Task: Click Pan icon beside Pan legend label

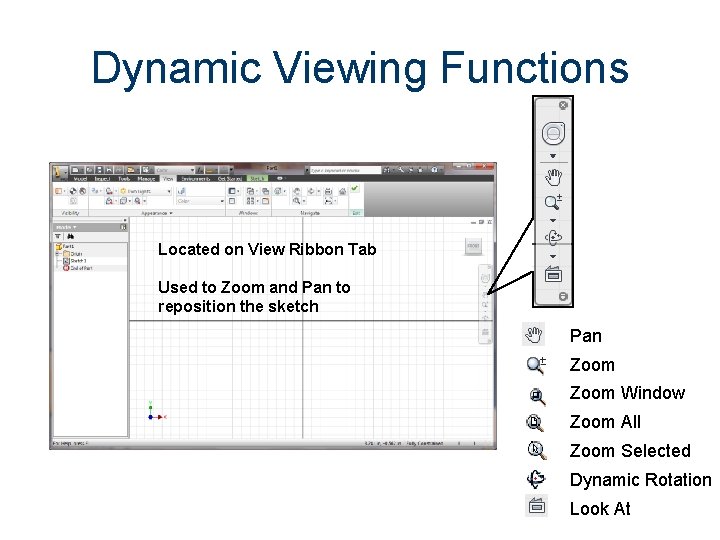Action: click(534, 334)
